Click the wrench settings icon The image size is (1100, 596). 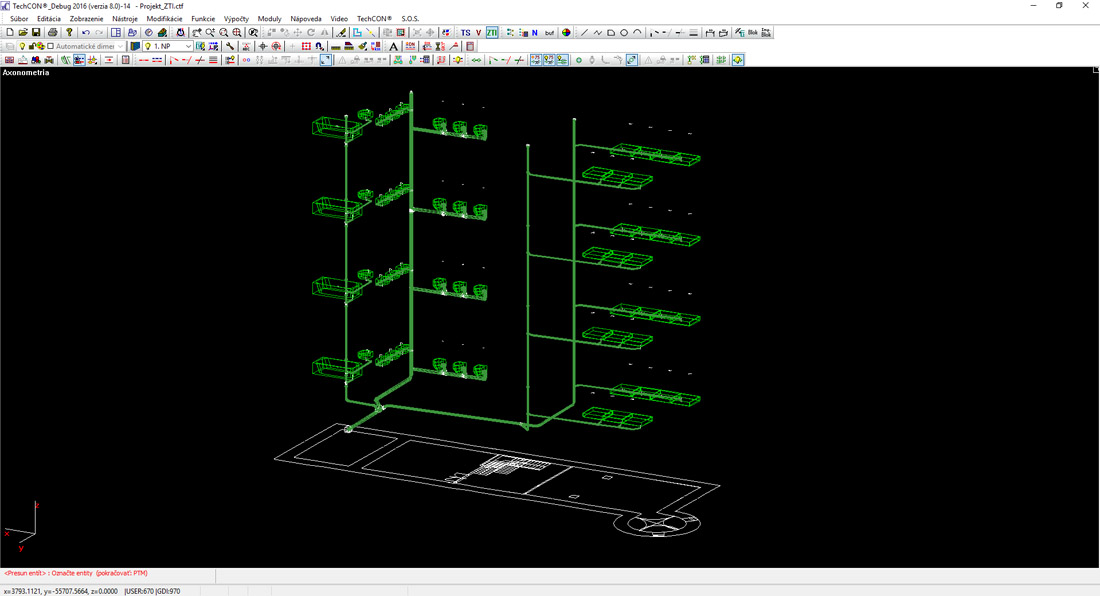[x=230, y=46]
